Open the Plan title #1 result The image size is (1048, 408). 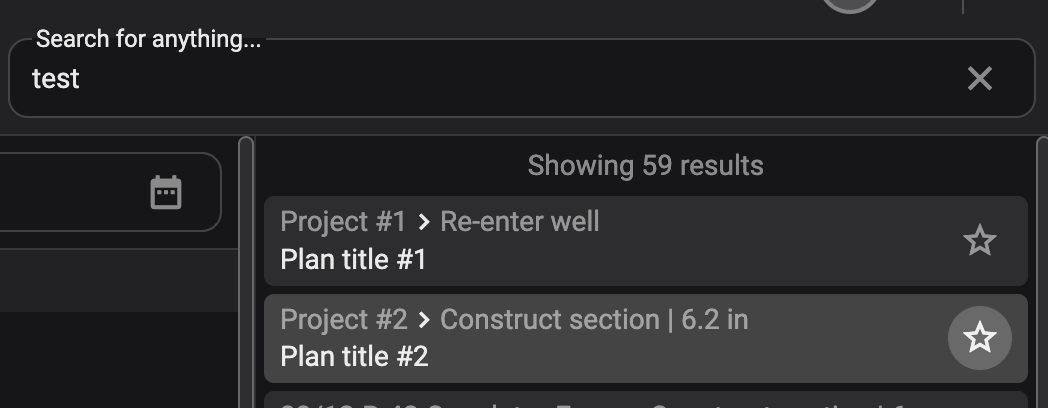[353, 260]
